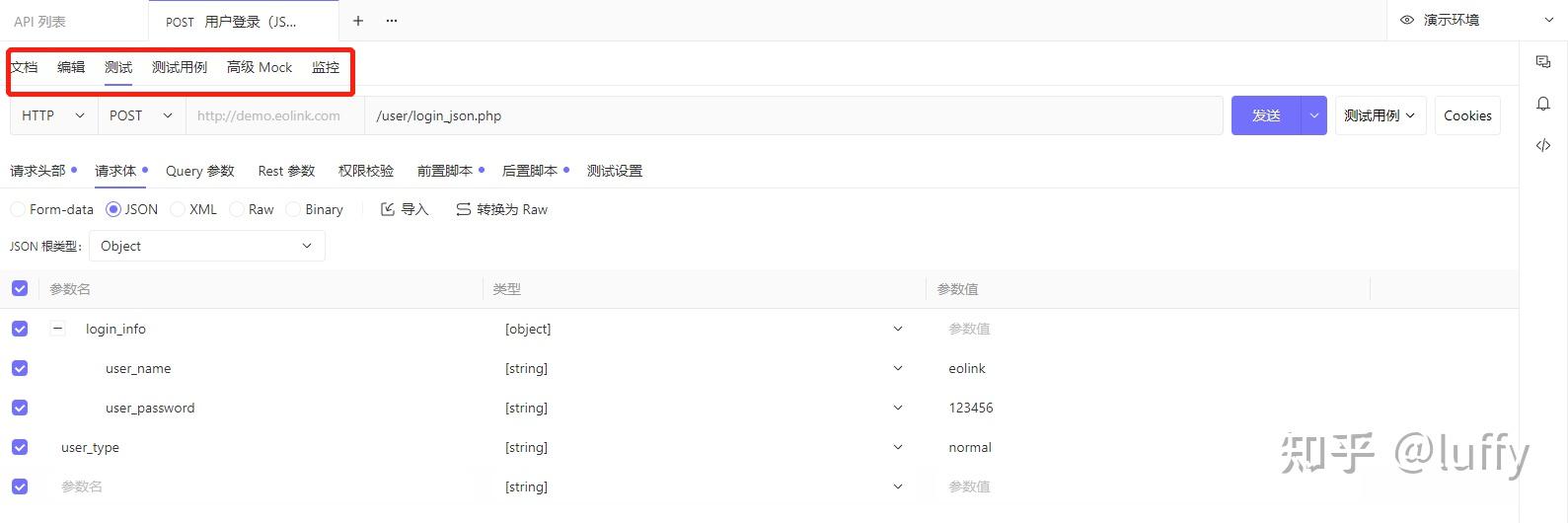Uncheck the login_info row checkbox

pos(20,329)
